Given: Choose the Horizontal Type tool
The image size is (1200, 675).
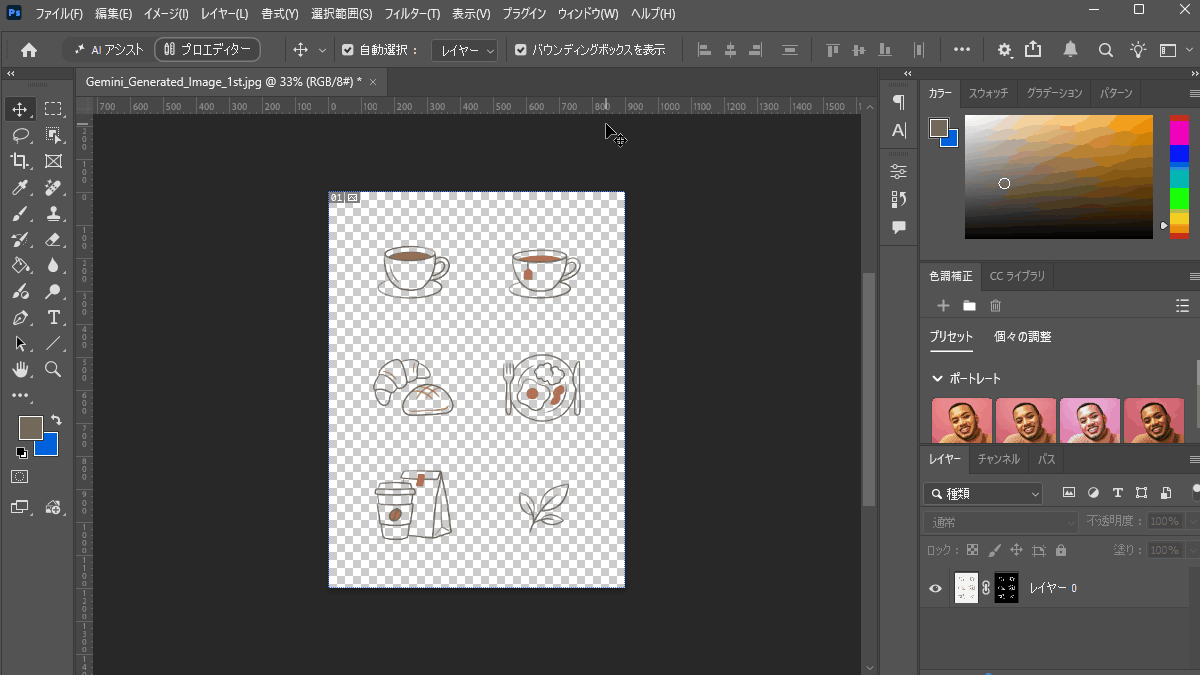Looking at the screenshot, I should pyautogui.click(x=54, y=318).
